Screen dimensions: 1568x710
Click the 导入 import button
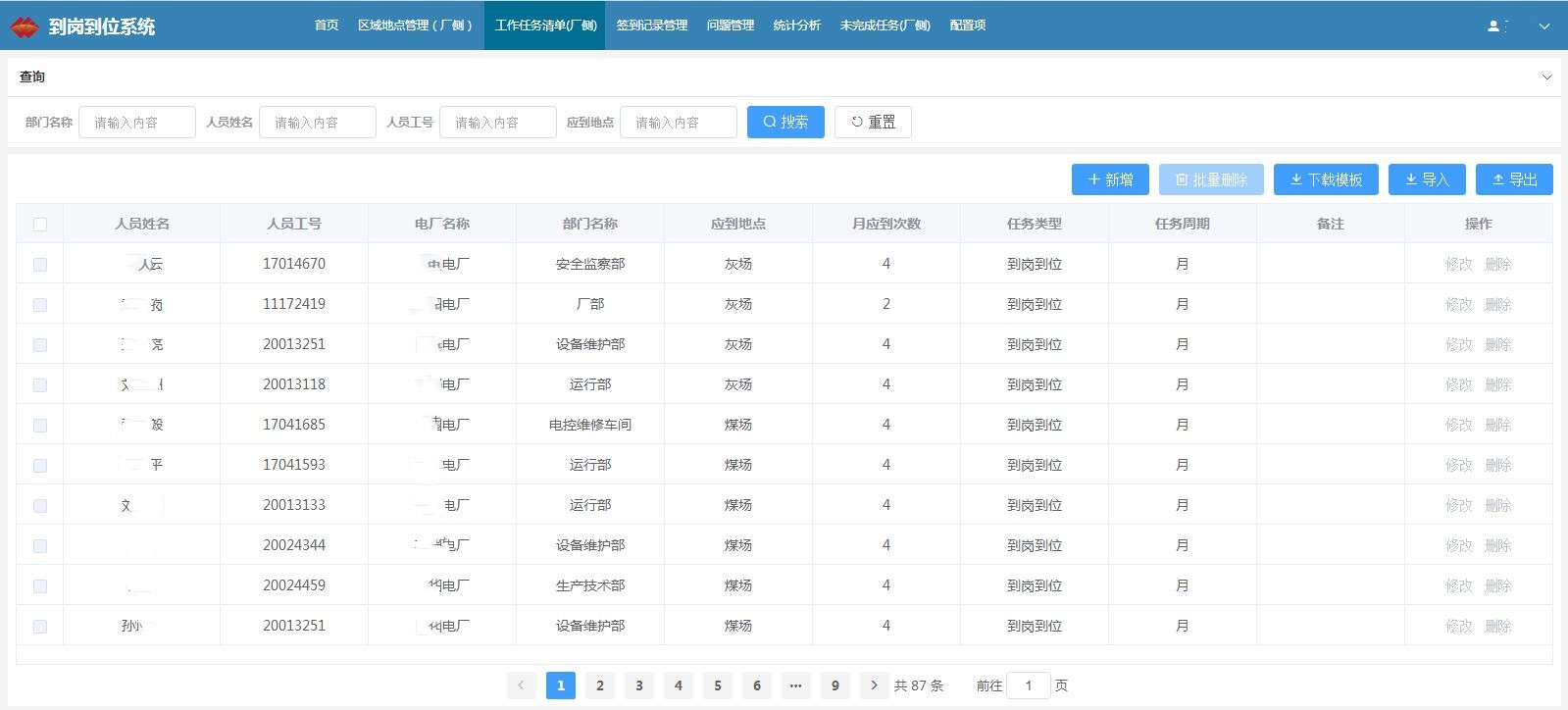[1427, 179]
